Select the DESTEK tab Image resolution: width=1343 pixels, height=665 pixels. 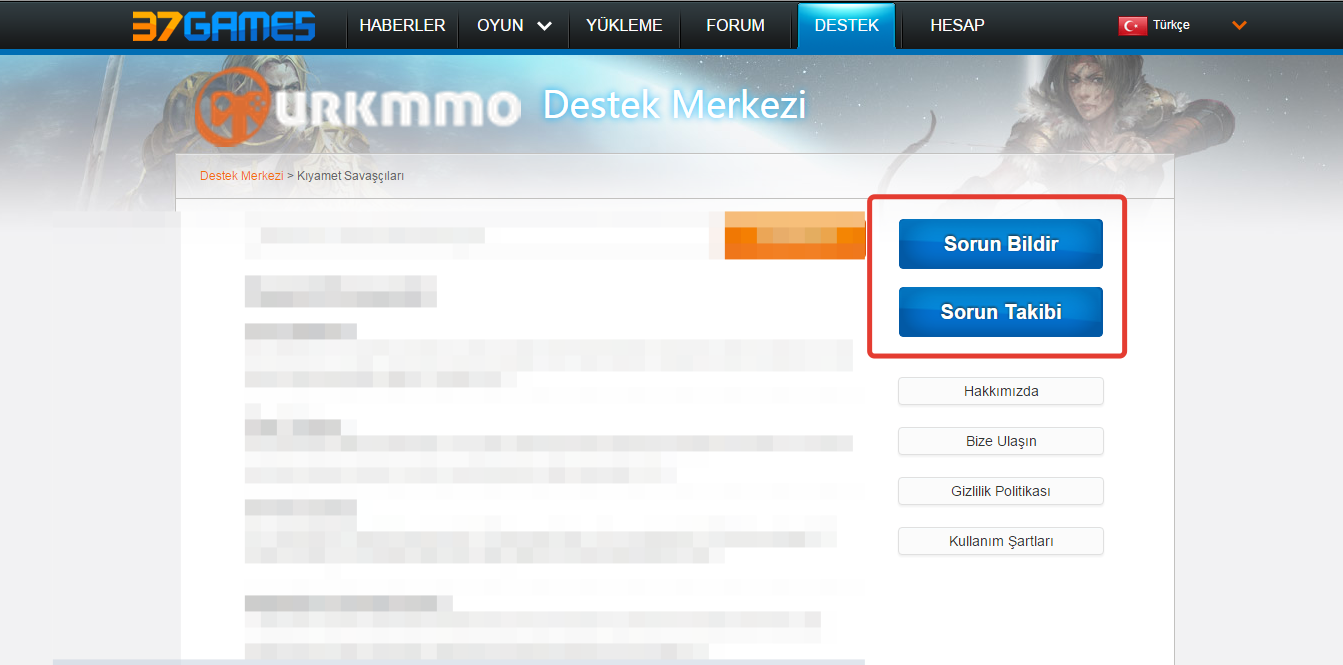coord(847,25)
